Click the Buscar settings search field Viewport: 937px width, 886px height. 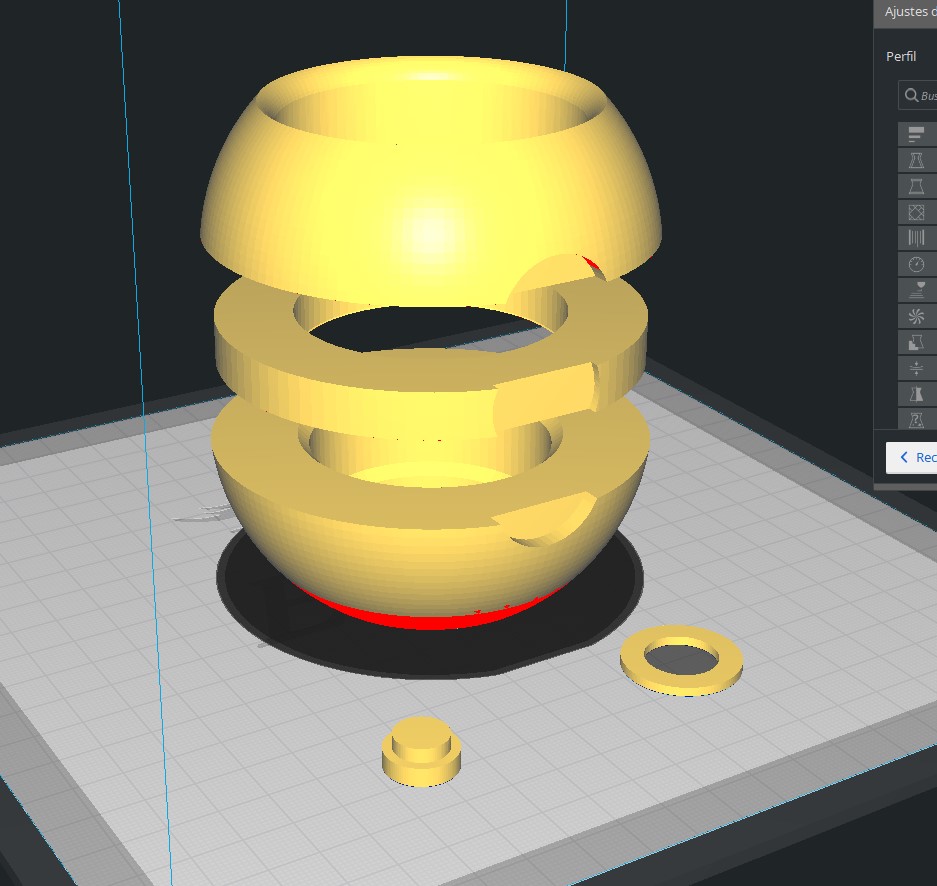928,95
